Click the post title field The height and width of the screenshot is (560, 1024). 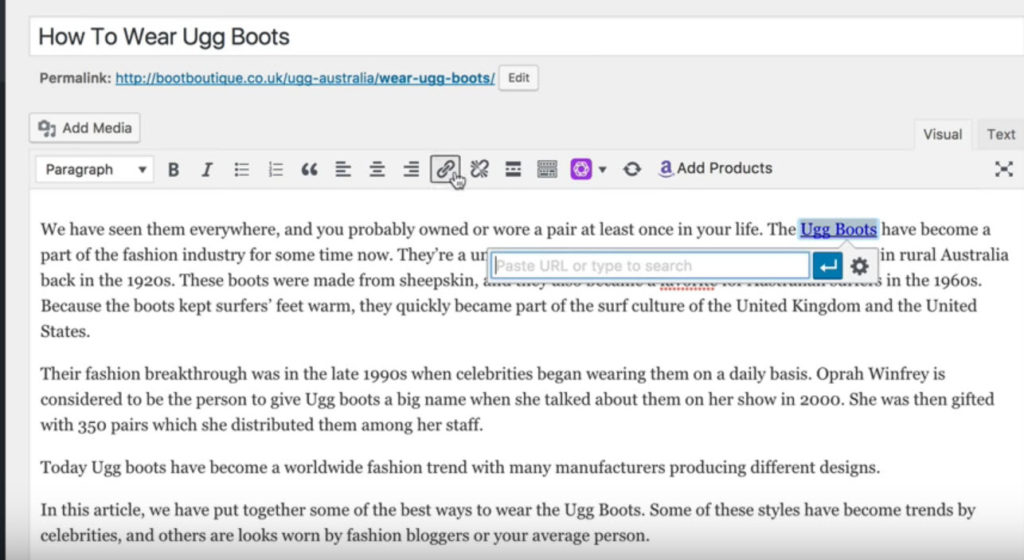coord(526,37)
